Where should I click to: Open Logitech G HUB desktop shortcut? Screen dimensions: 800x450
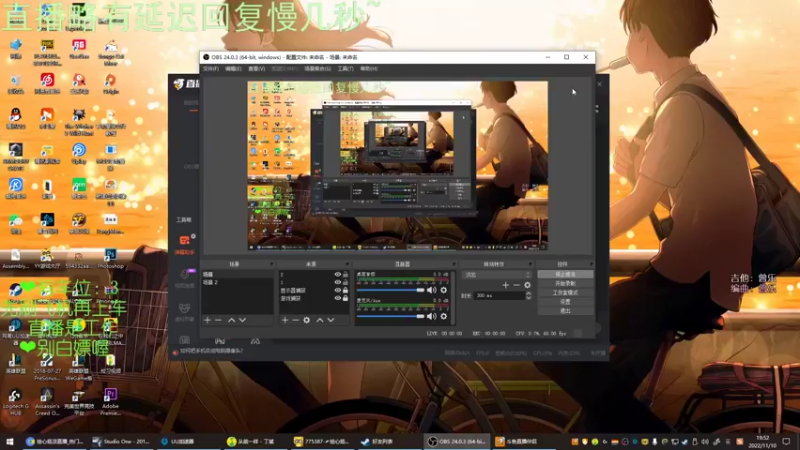tap(15, 402)
